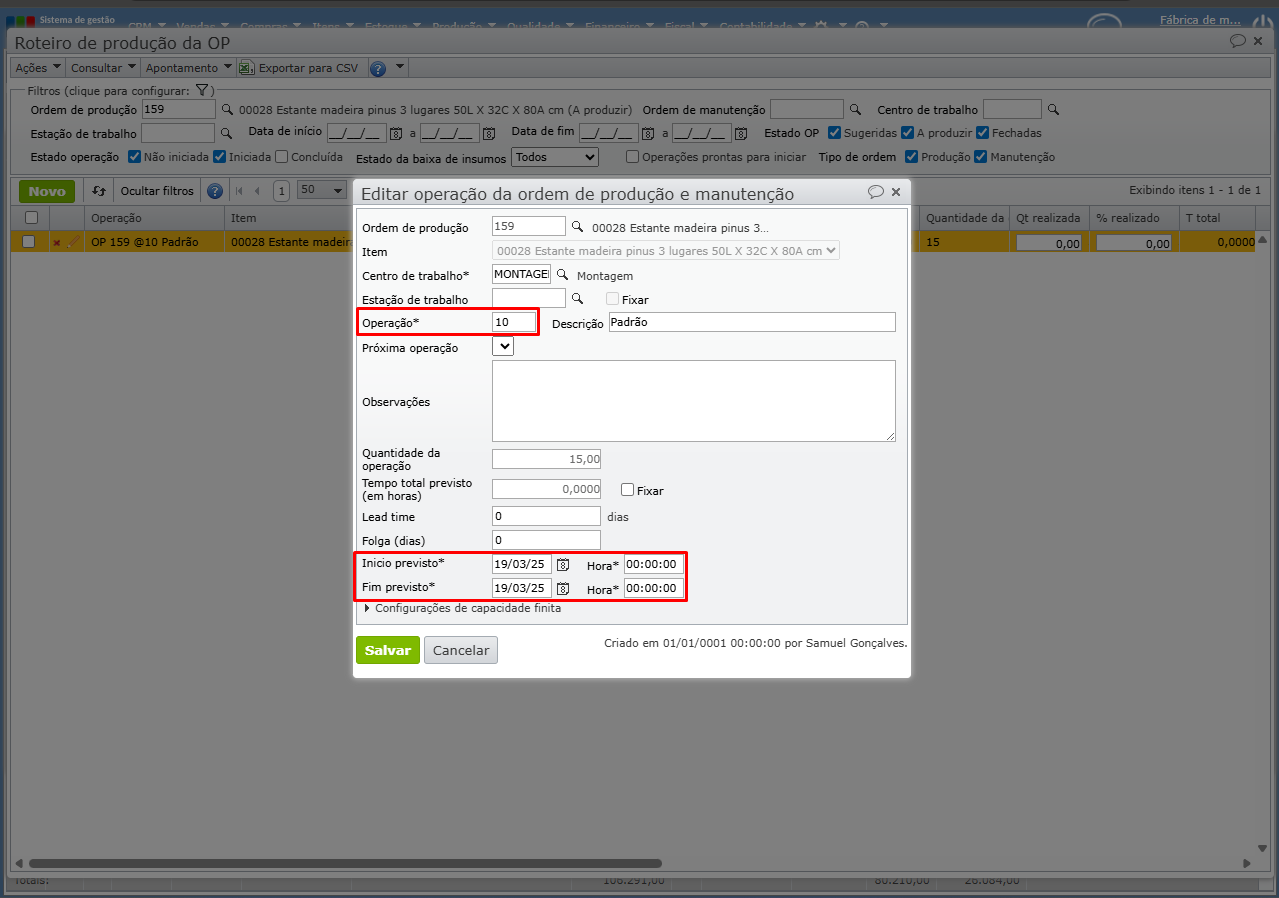
Task: Click the green Salvar button
Action: click(x=388, y=650)
